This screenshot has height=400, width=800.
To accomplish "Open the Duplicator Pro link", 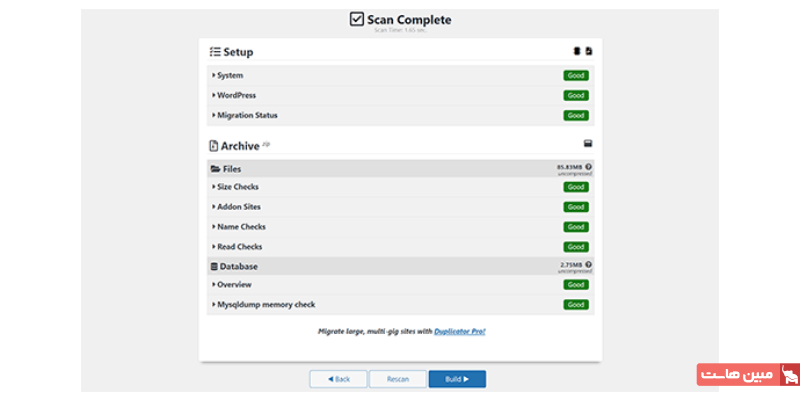I will coord(460,330).
